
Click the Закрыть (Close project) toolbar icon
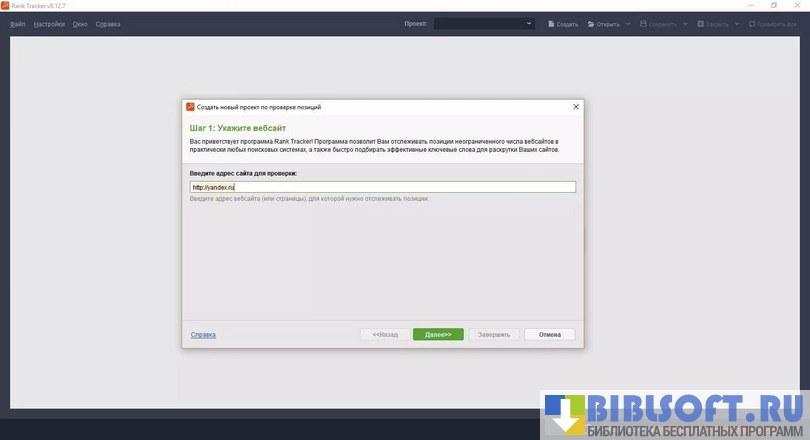[700, 23]
